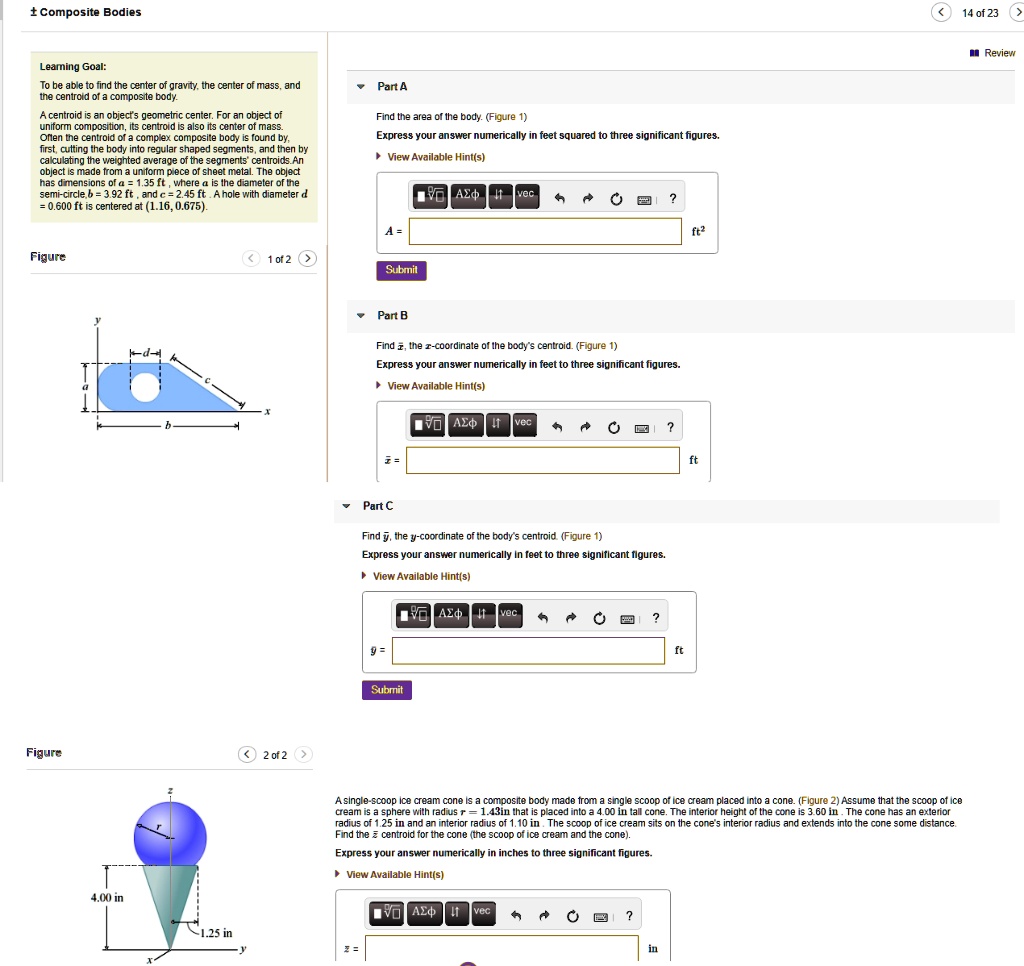Click inside the x̄ answer input field
The image size is (1024, 966).
click(540, 460)
